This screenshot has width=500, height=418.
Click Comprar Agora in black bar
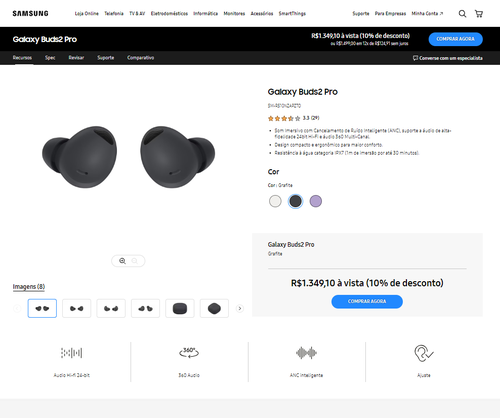point(456,39)
